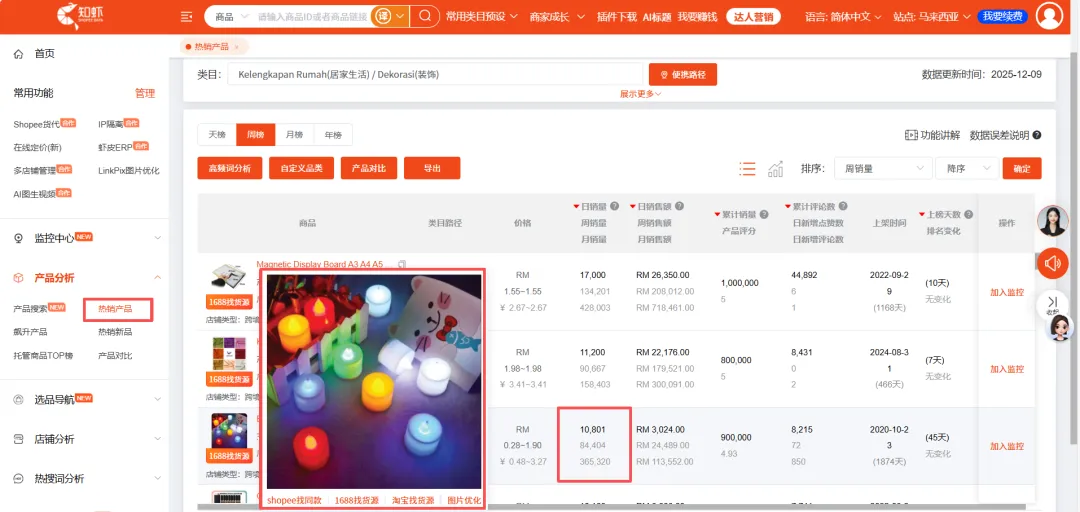Close the 热销产品 page tab

click(236, 47)
